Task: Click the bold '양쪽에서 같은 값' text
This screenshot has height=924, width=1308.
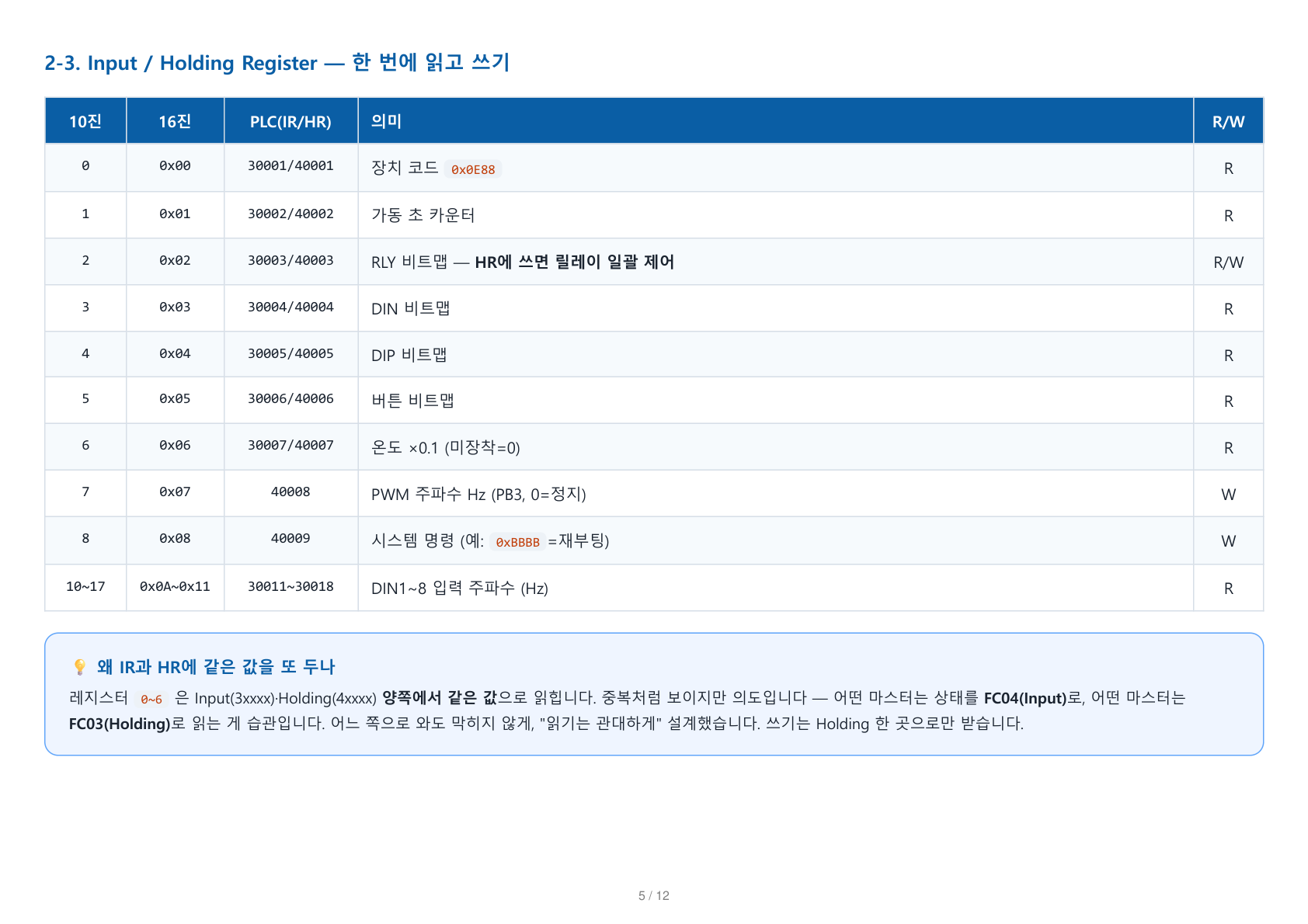Action: pyautogui.click(x=440, y=698)
